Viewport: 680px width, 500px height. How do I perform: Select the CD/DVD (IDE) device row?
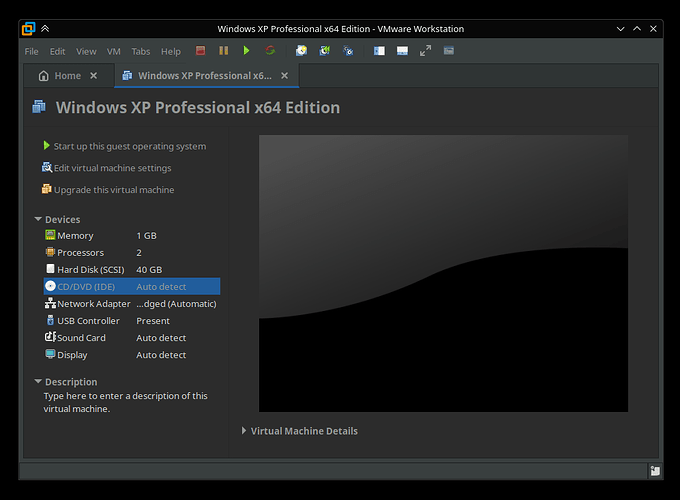click(132, 286)
